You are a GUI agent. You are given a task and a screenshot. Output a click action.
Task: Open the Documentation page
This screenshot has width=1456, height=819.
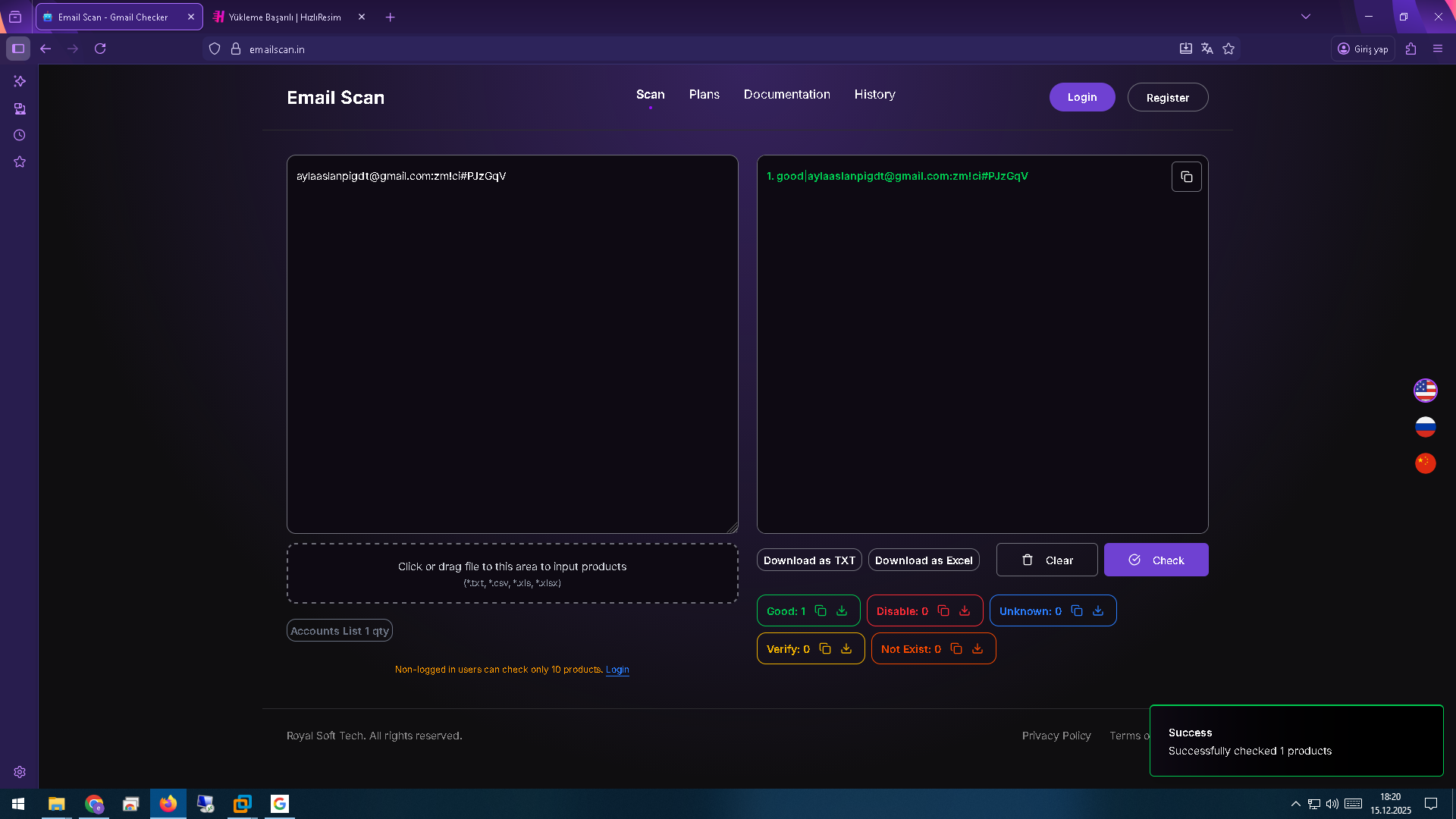pyautogui.click(x=786, y=95)
